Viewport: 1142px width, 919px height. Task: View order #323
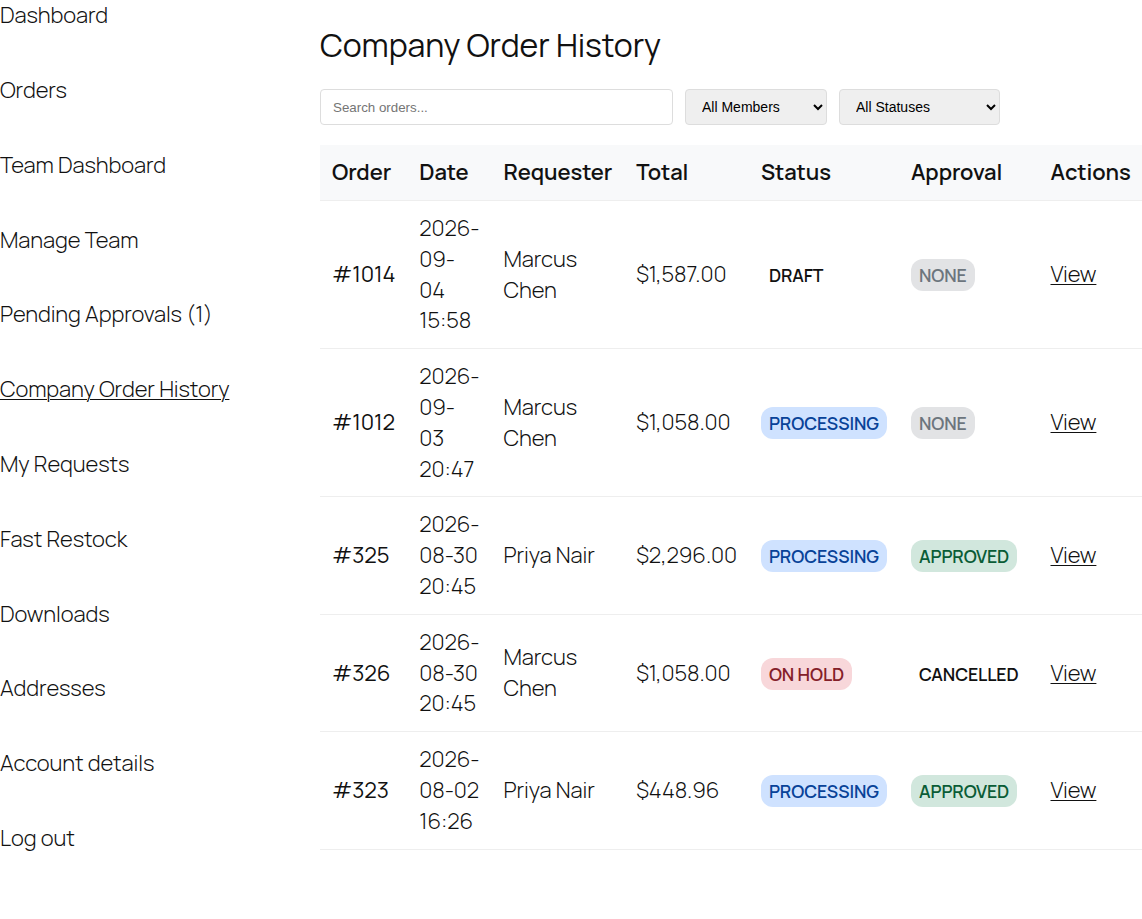click(1073, 790)
